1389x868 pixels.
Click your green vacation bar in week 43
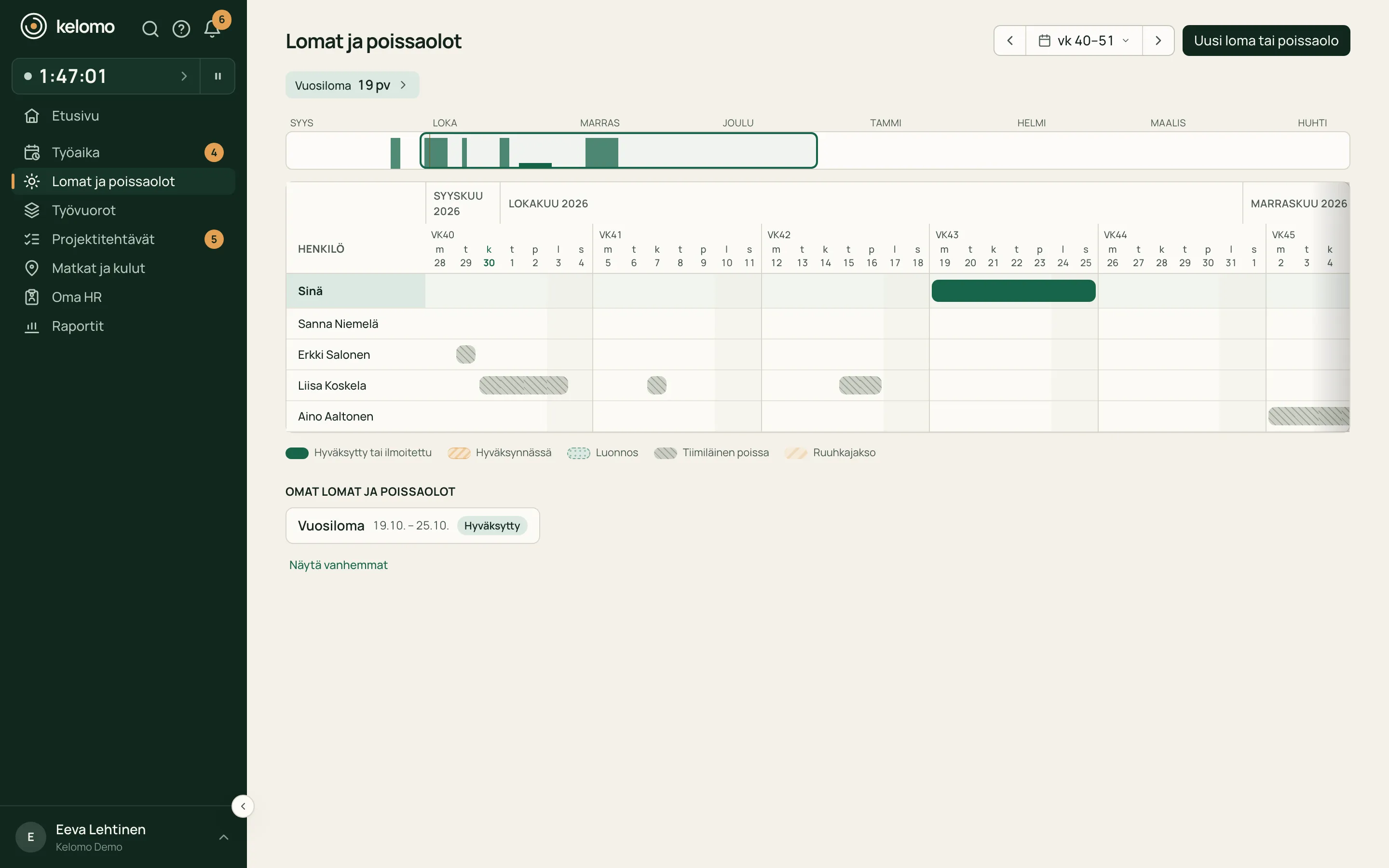point(1013,291)
